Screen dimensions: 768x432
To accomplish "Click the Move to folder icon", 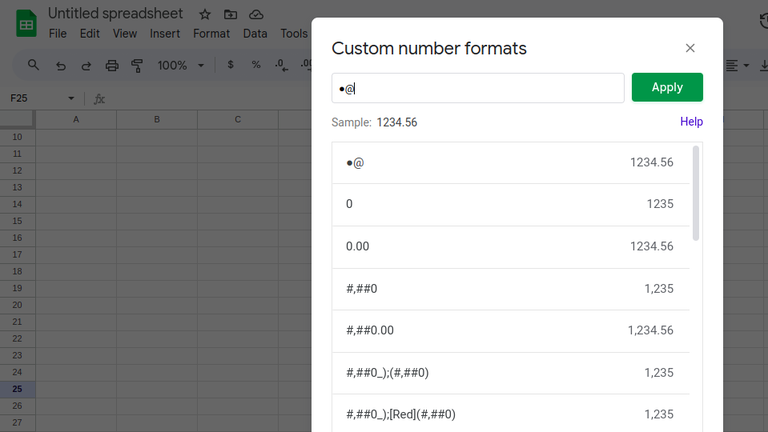I will coord(231,15).
